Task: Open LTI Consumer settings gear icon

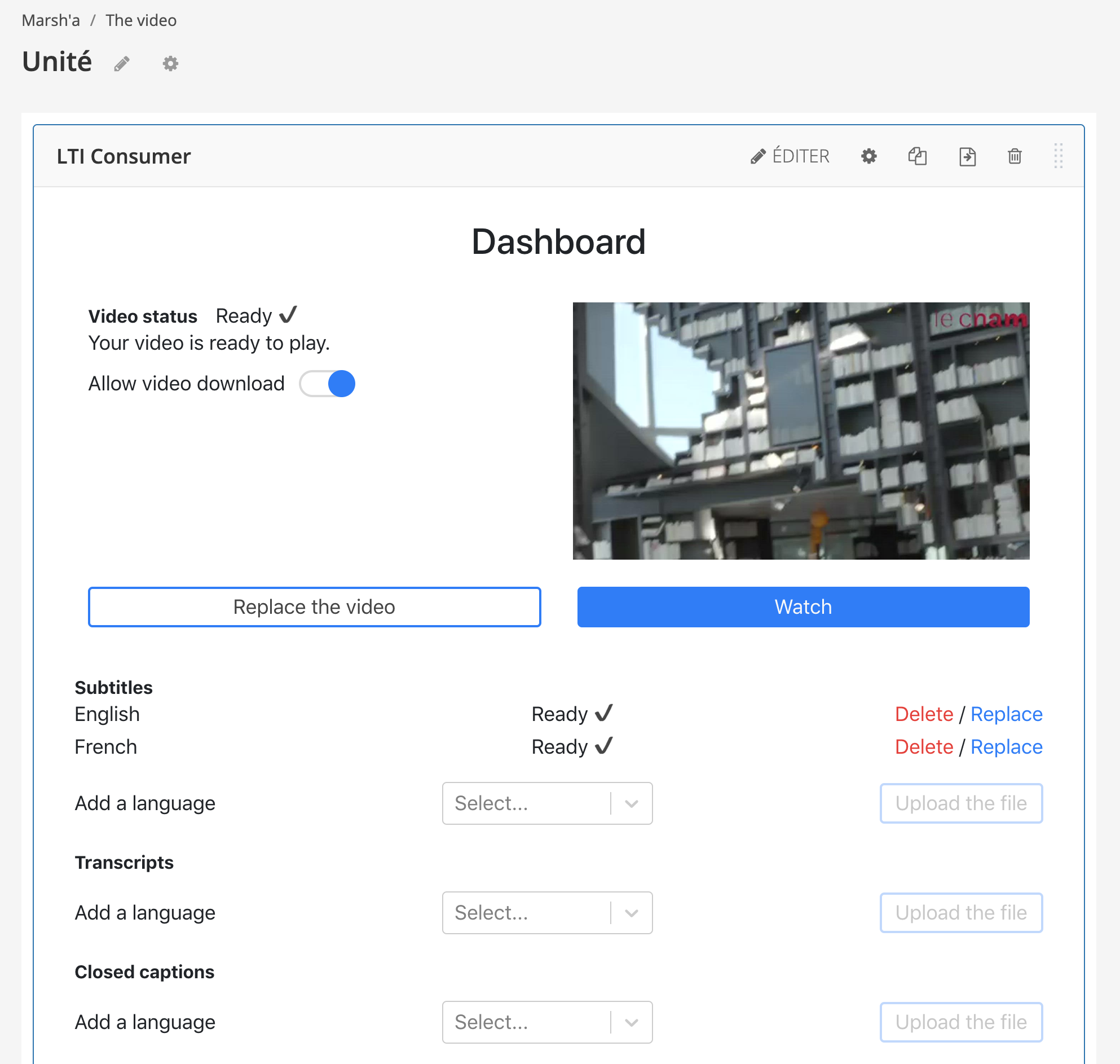Action: tap(868, 156)
